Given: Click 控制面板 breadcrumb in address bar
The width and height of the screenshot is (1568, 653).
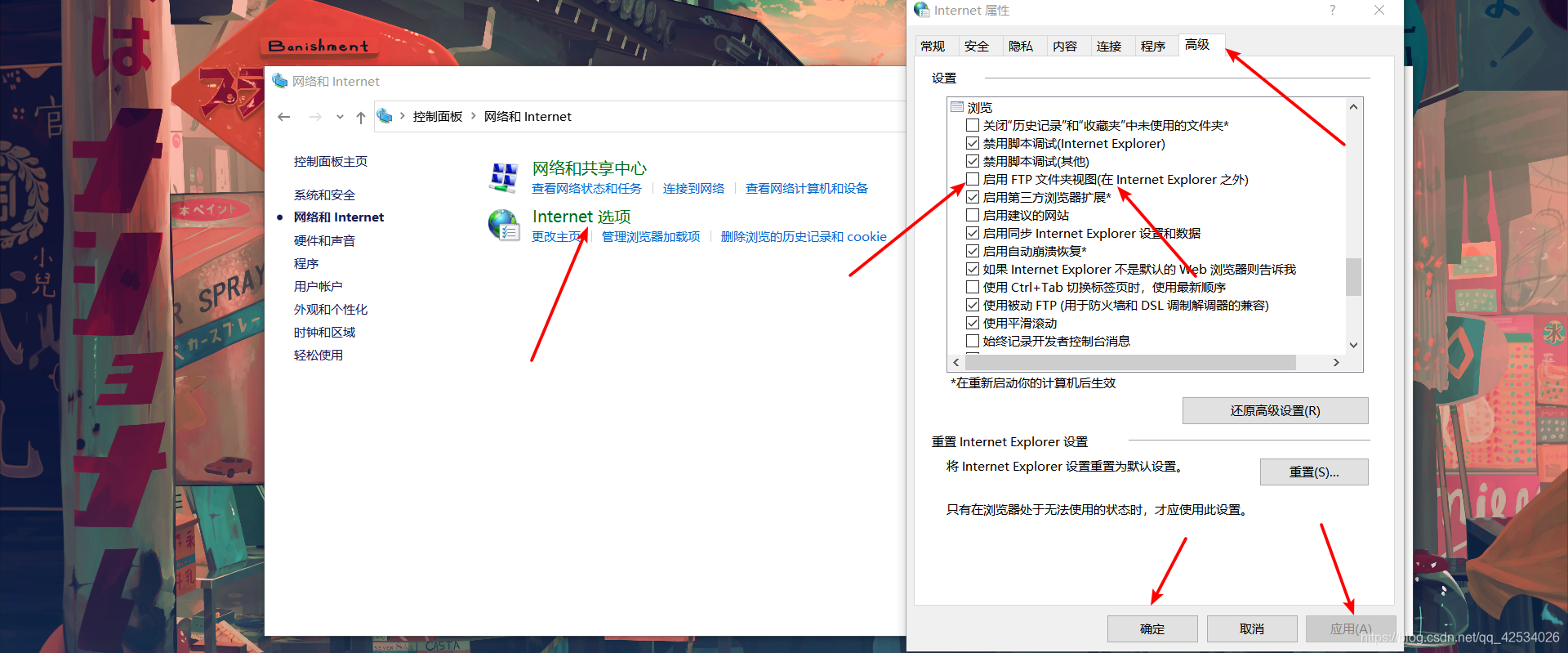Looking at the screenshot, I should (438, 117).
